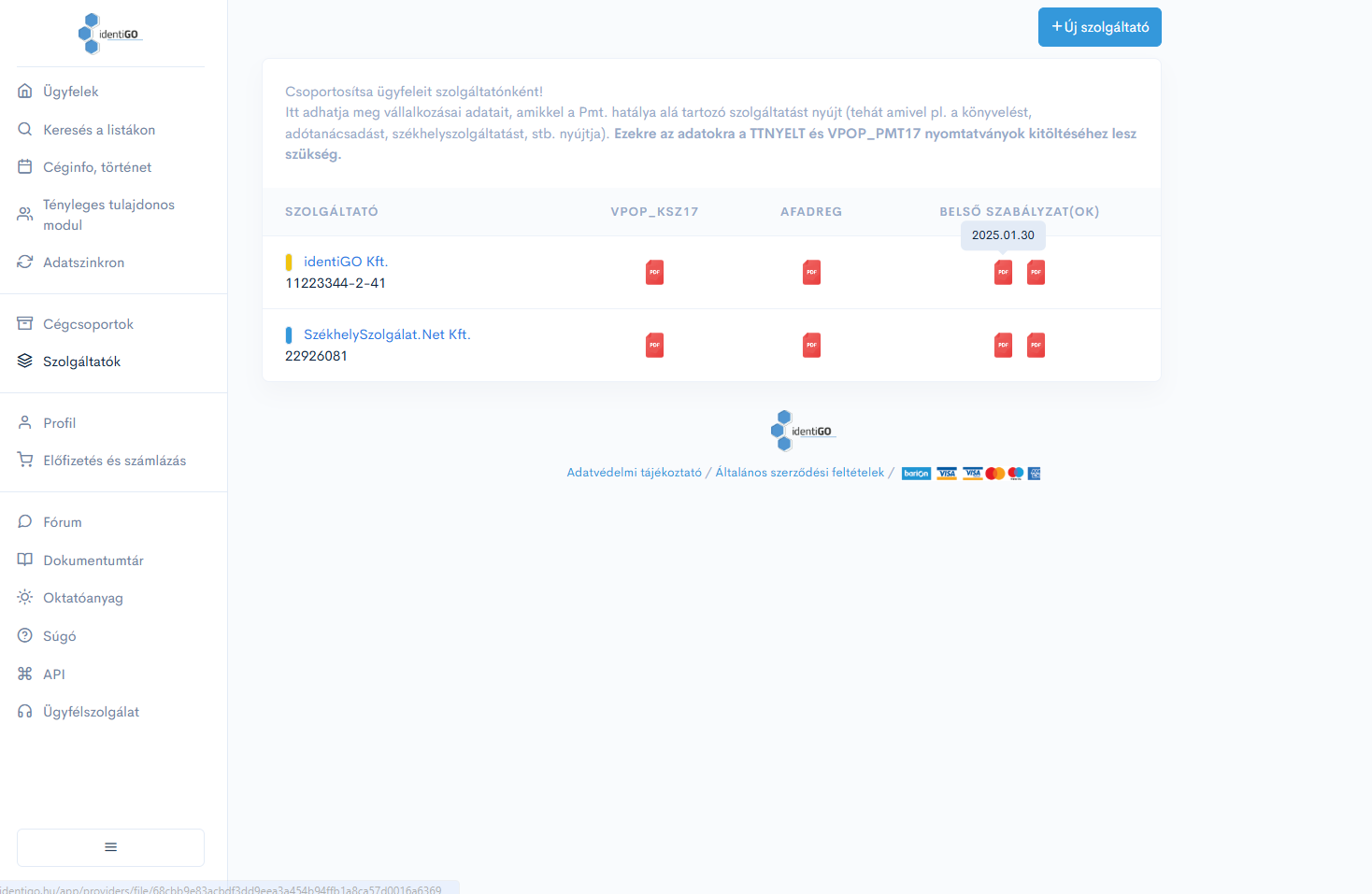Open the identiGO Kft. provider link

[x=345, y=262]
